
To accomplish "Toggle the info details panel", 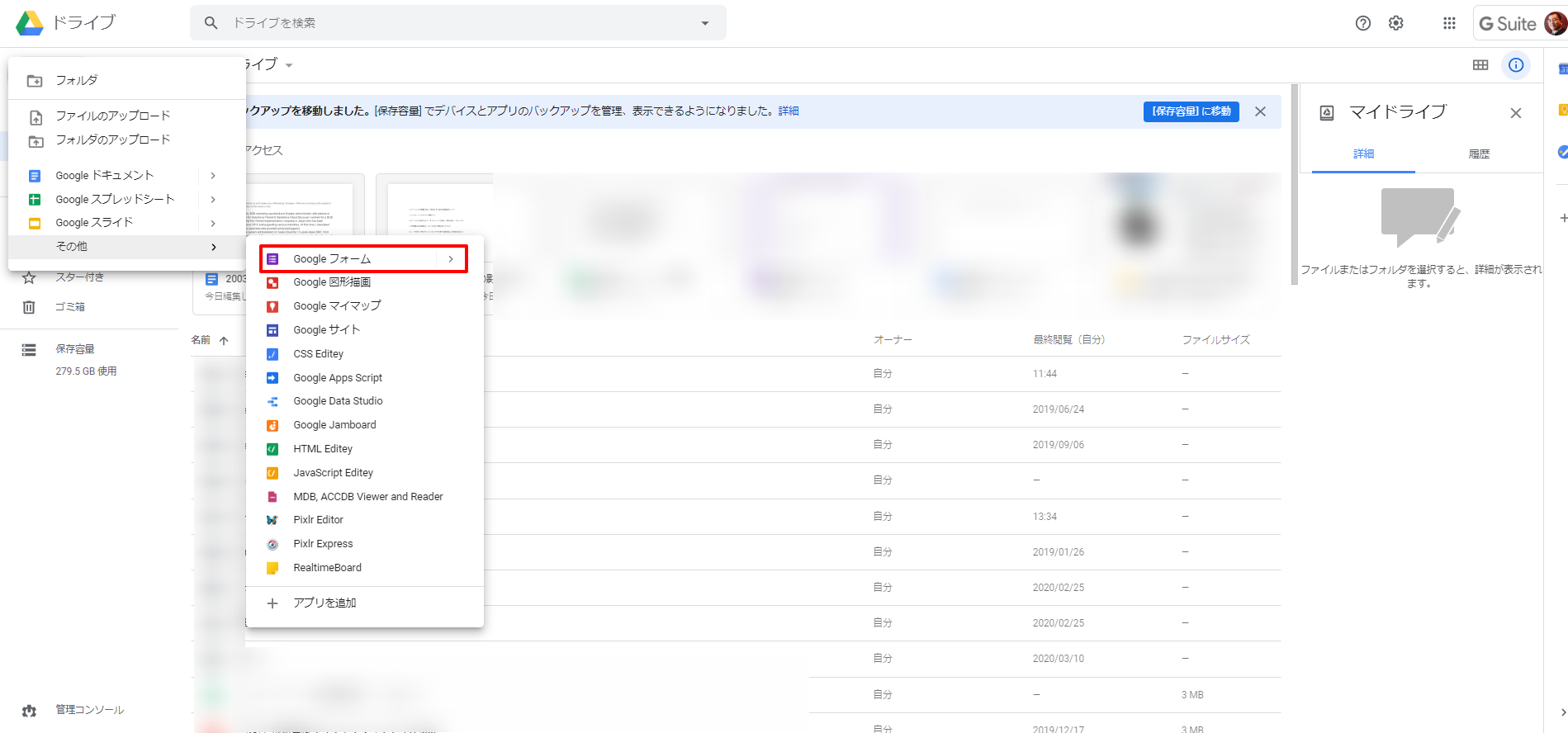I will (x=1516, y=65).
